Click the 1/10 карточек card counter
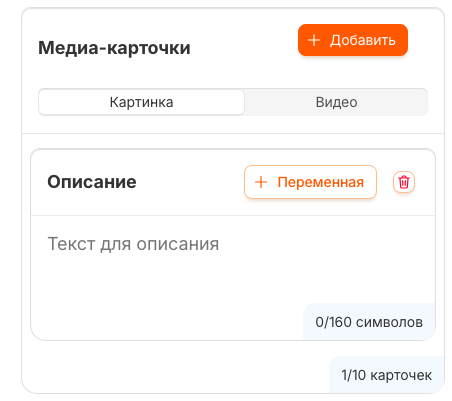Screen dimensions: 452x401 (387, 375)
